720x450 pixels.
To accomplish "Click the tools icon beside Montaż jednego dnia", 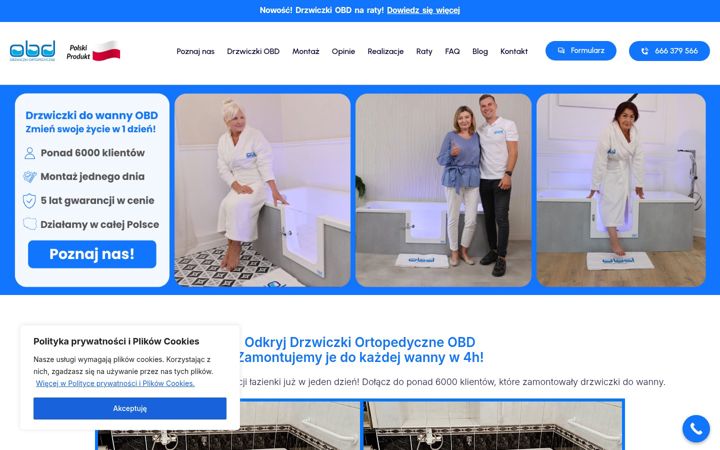I will pyautogui.click(x=30, y=177).
